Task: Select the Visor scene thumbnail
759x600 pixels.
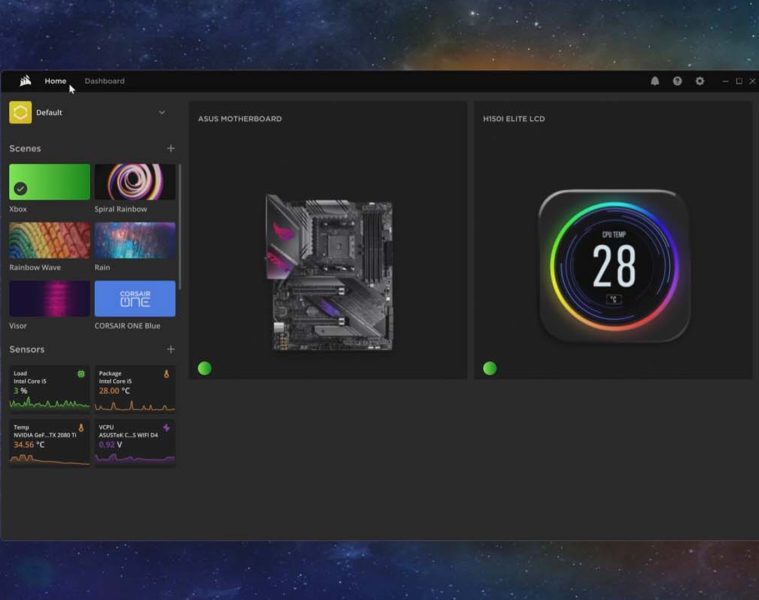Action: tap(49, 299)
